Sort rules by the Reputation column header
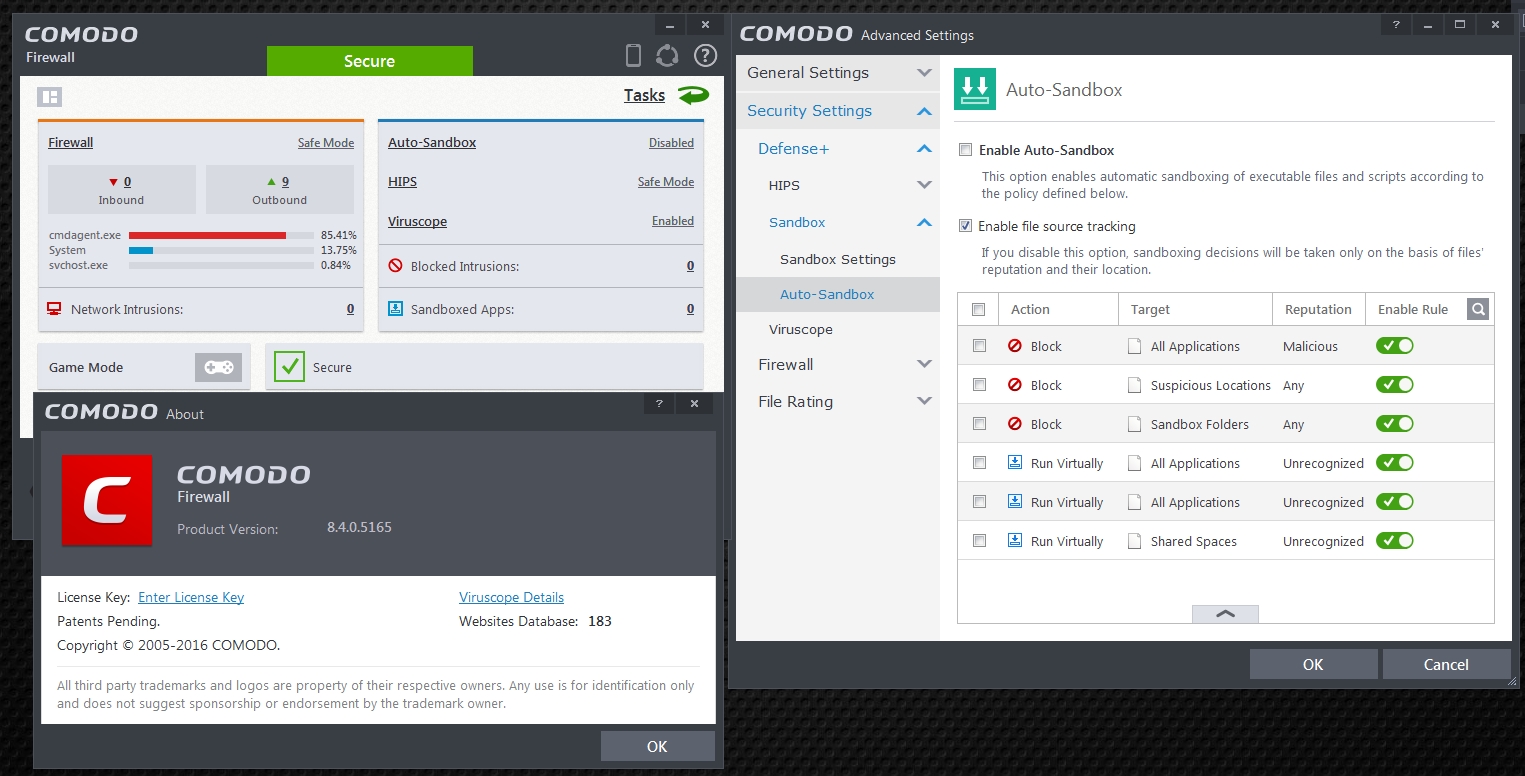Image resolution: width=1525 pixels, height=776 pixels. point(1319,309)
